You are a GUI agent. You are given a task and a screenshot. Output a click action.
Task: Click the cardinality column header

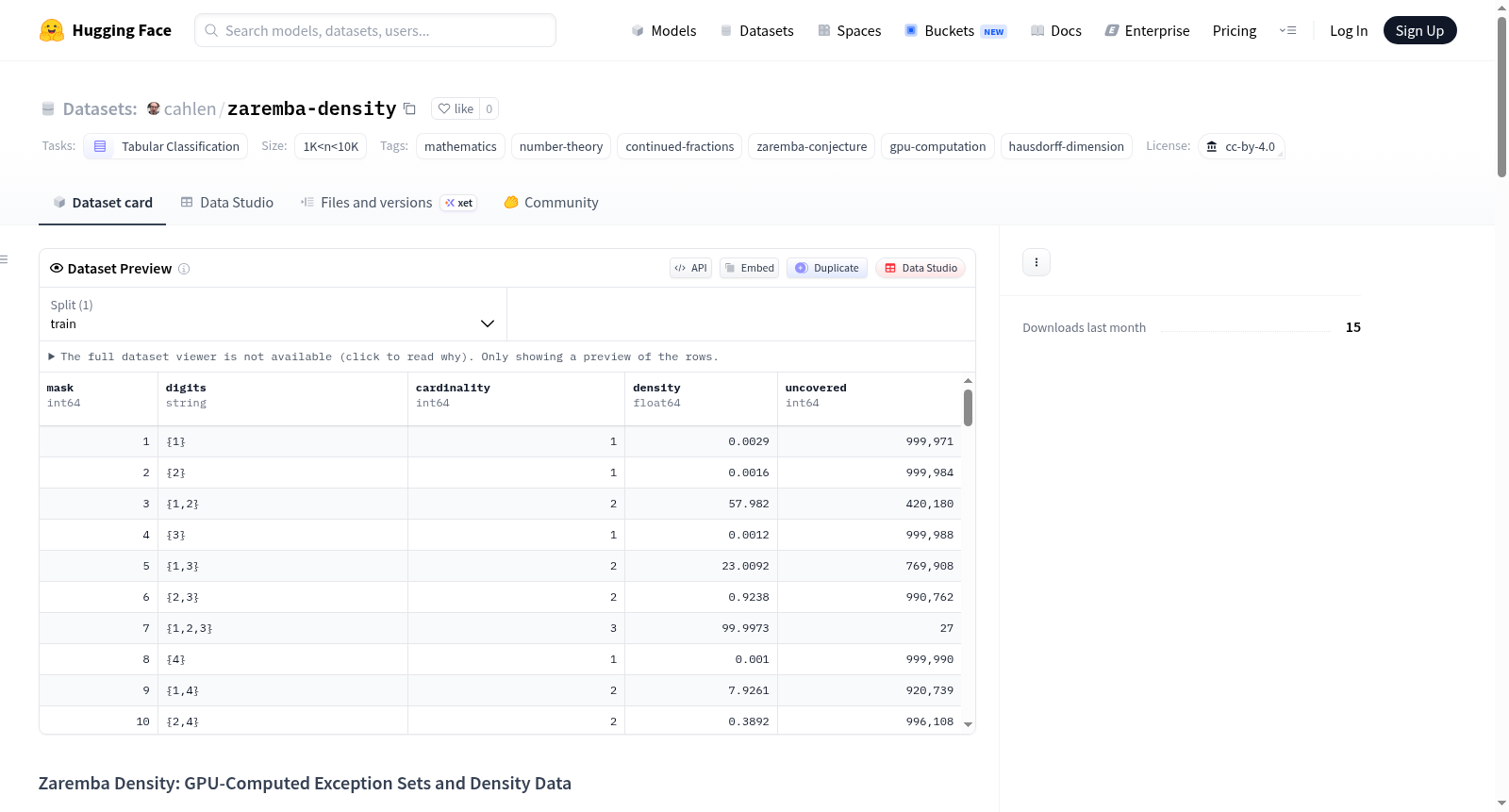pyautogui.click(x=517, y=399)
